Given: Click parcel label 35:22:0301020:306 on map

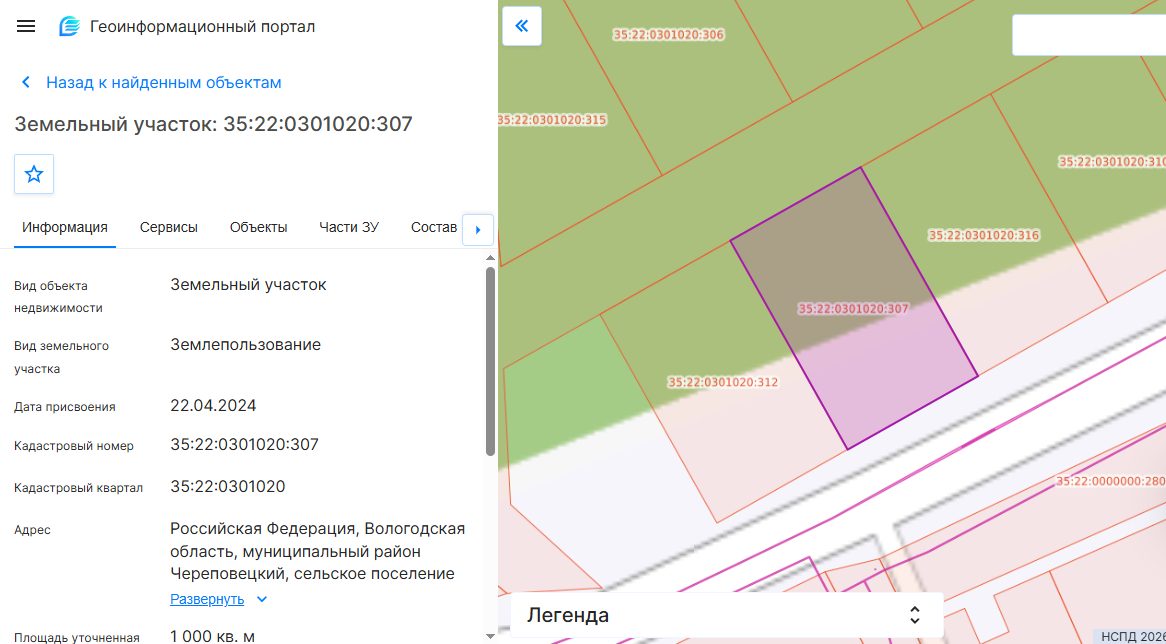Looking at the screenshot, I should [x=669, y=34].
